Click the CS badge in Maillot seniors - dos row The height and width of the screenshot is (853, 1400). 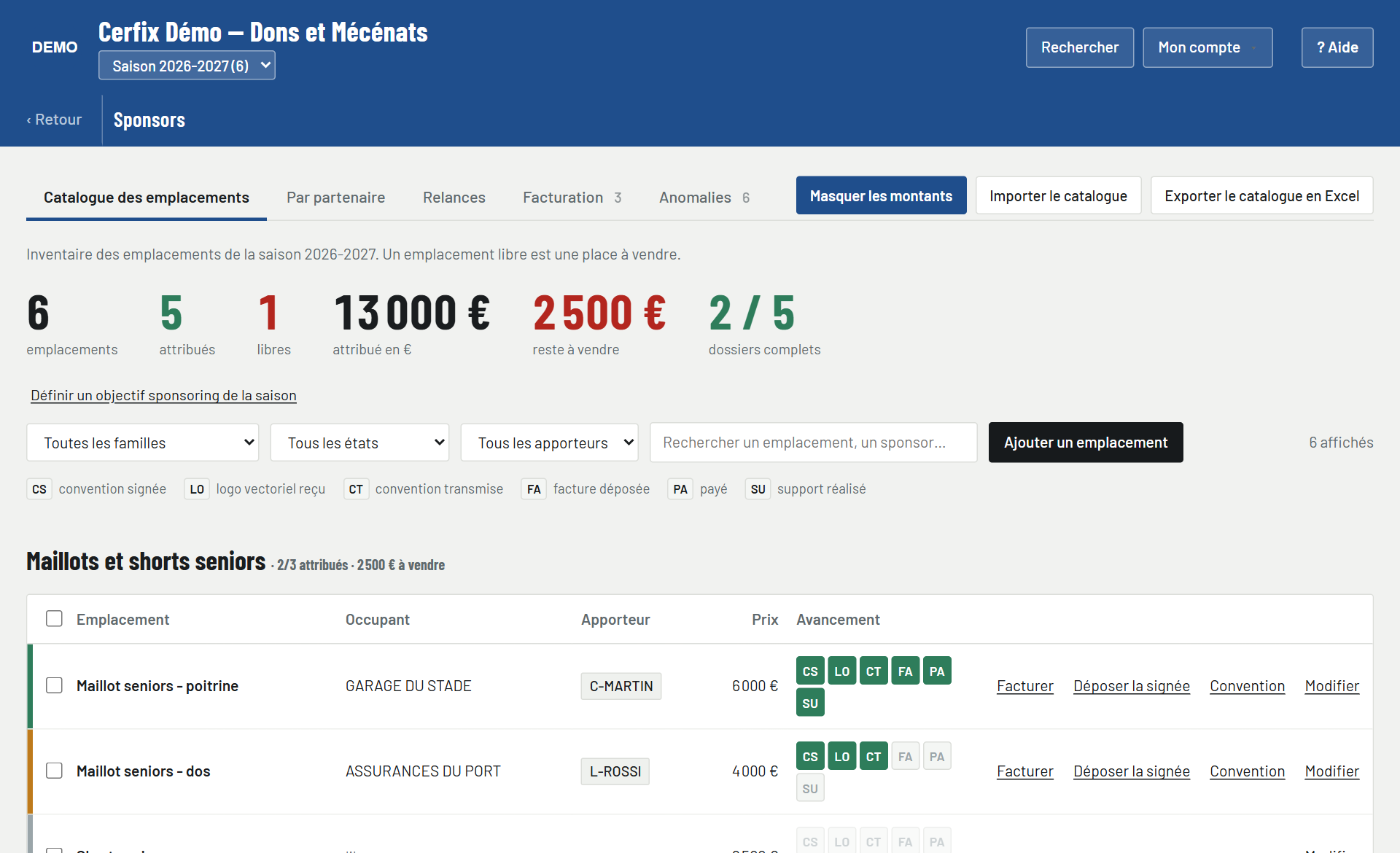pyautogui.click(x=810, y=756)
